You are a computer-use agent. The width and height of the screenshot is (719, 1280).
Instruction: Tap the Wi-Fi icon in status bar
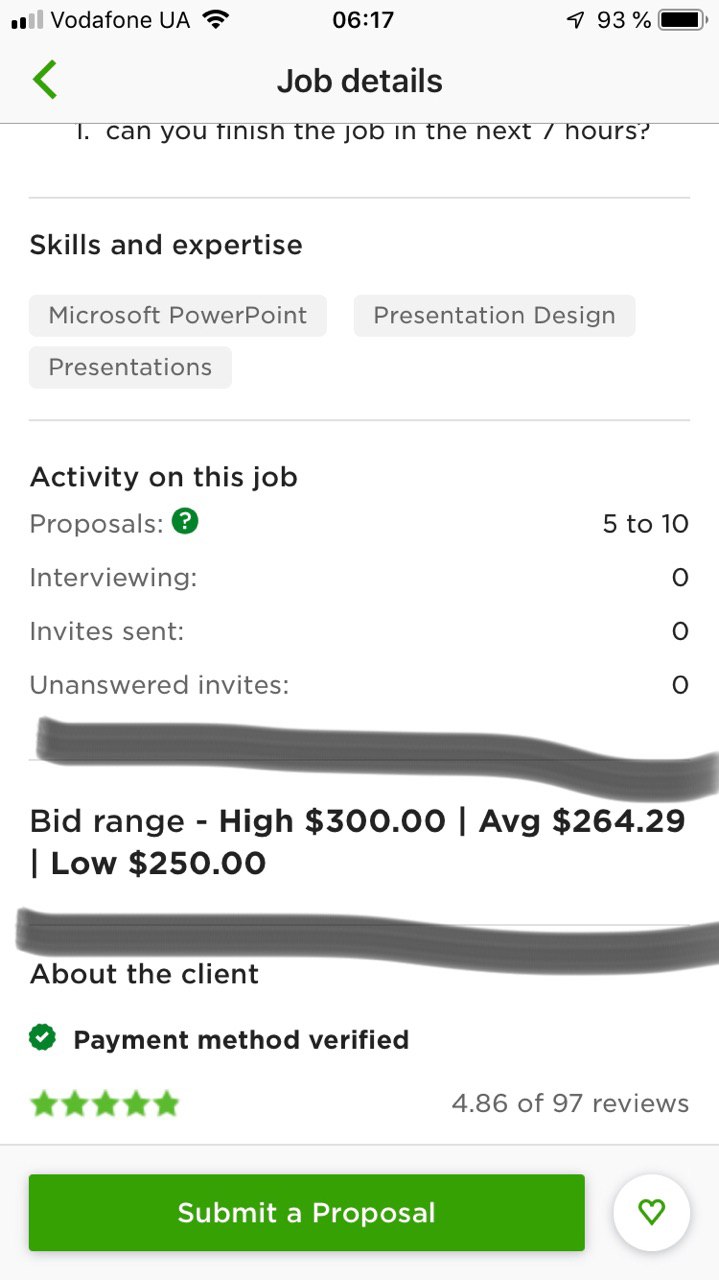coord(214,20)
